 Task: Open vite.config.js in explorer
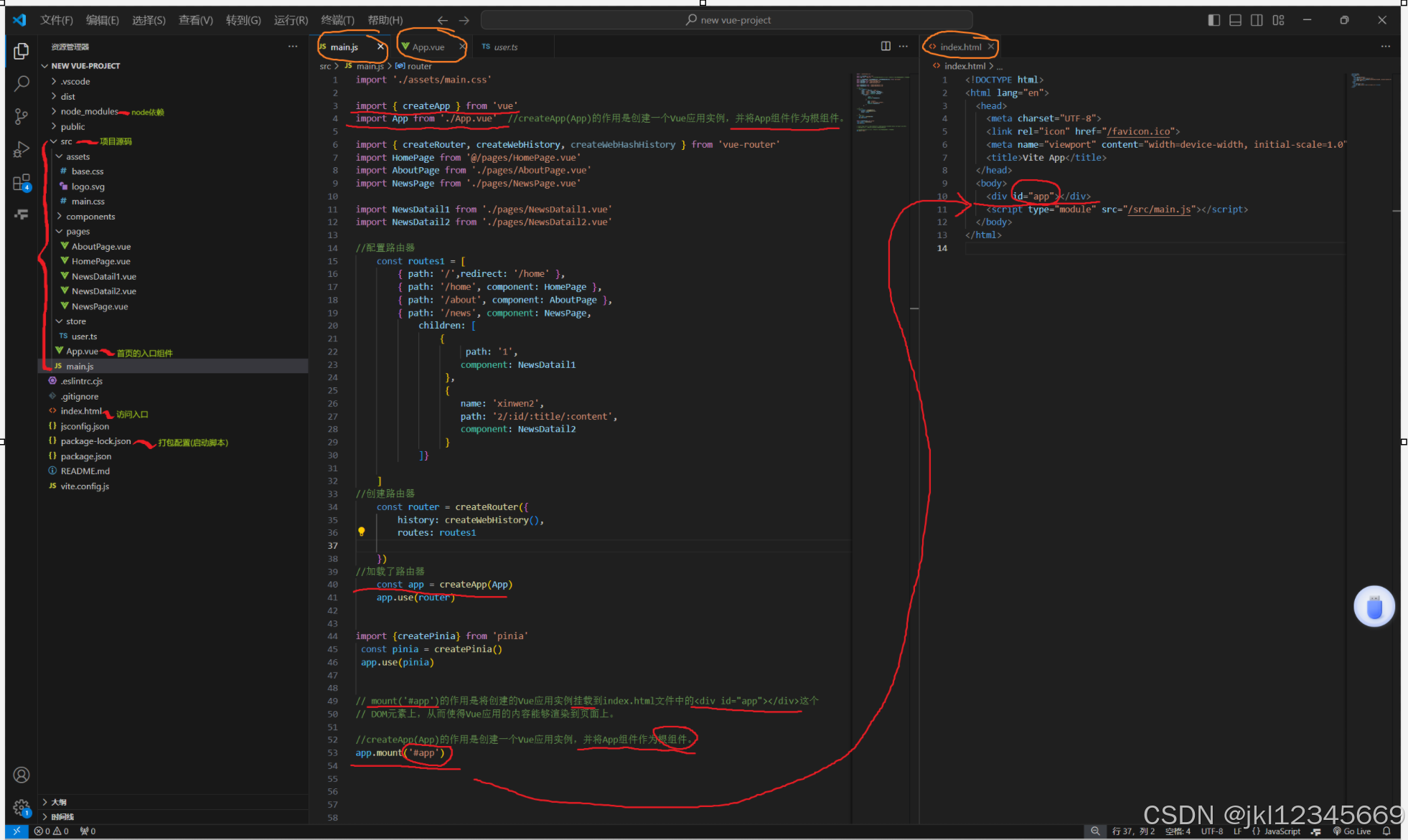pyautogui.click(x=85, y=486)
